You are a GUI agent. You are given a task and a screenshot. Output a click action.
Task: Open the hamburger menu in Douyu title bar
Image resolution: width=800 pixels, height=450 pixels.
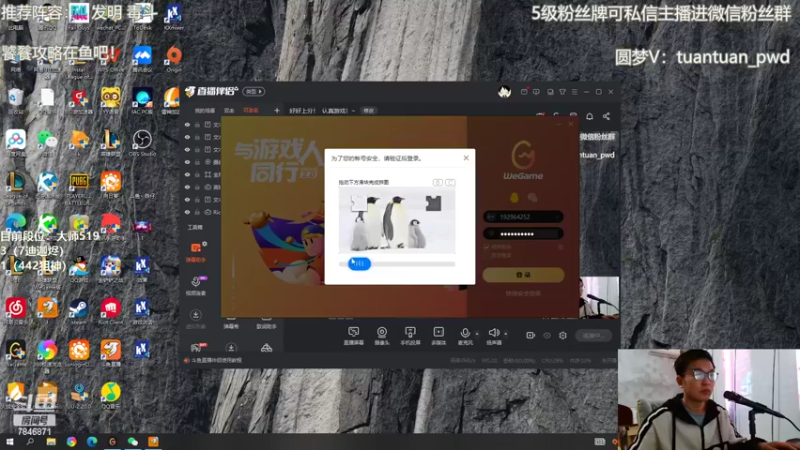coord(574,92)
